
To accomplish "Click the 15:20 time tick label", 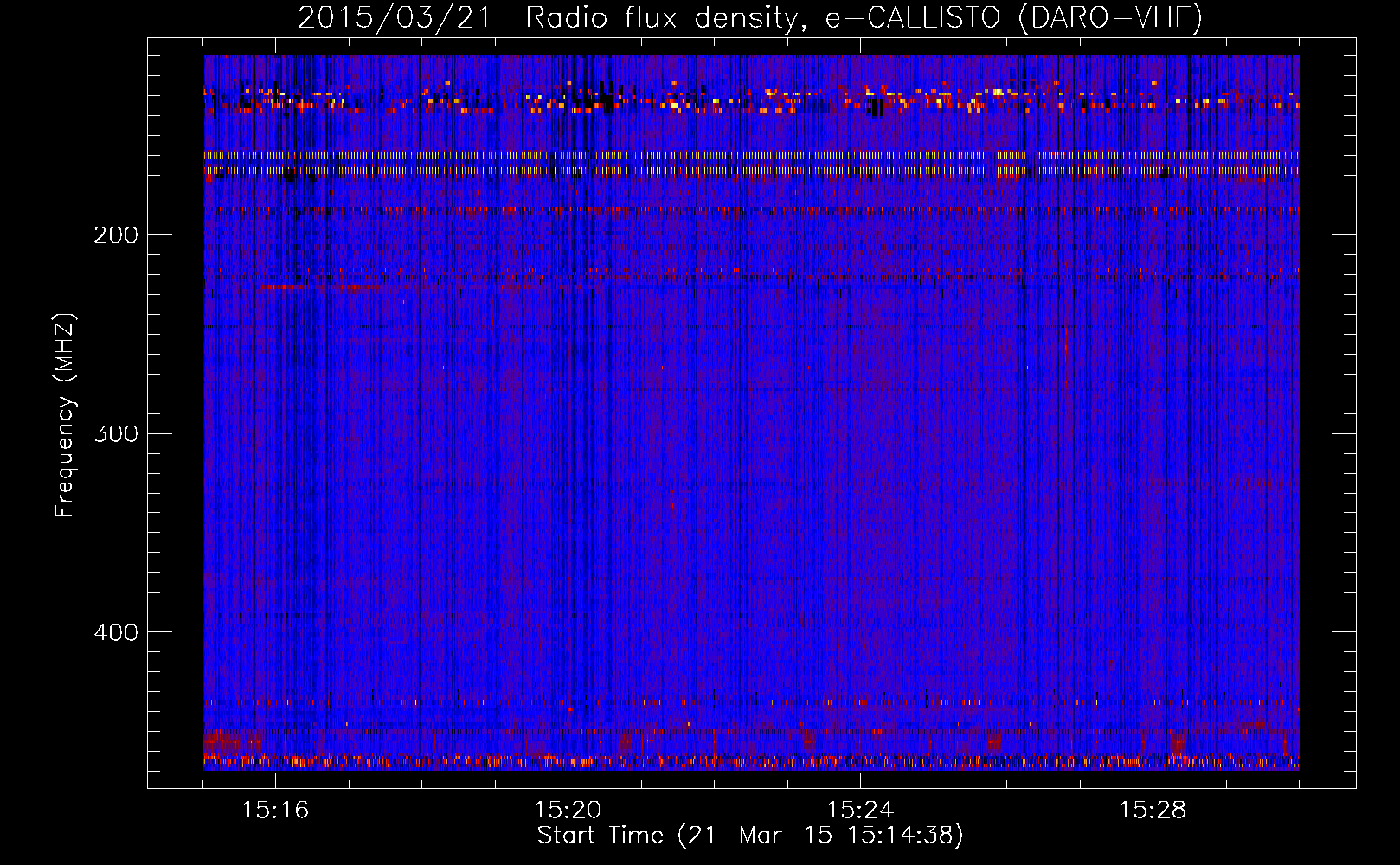I will click(568, 811).
